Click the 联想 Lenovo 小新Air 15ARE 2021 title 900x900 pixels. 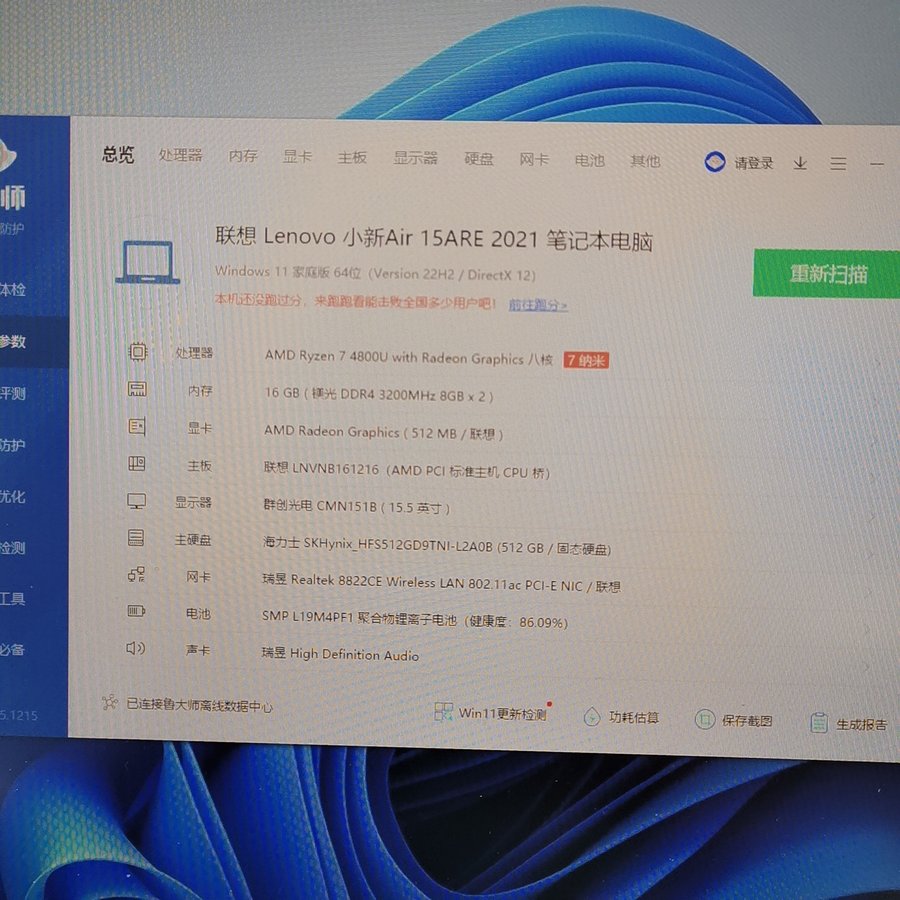(x=434, y=238)
